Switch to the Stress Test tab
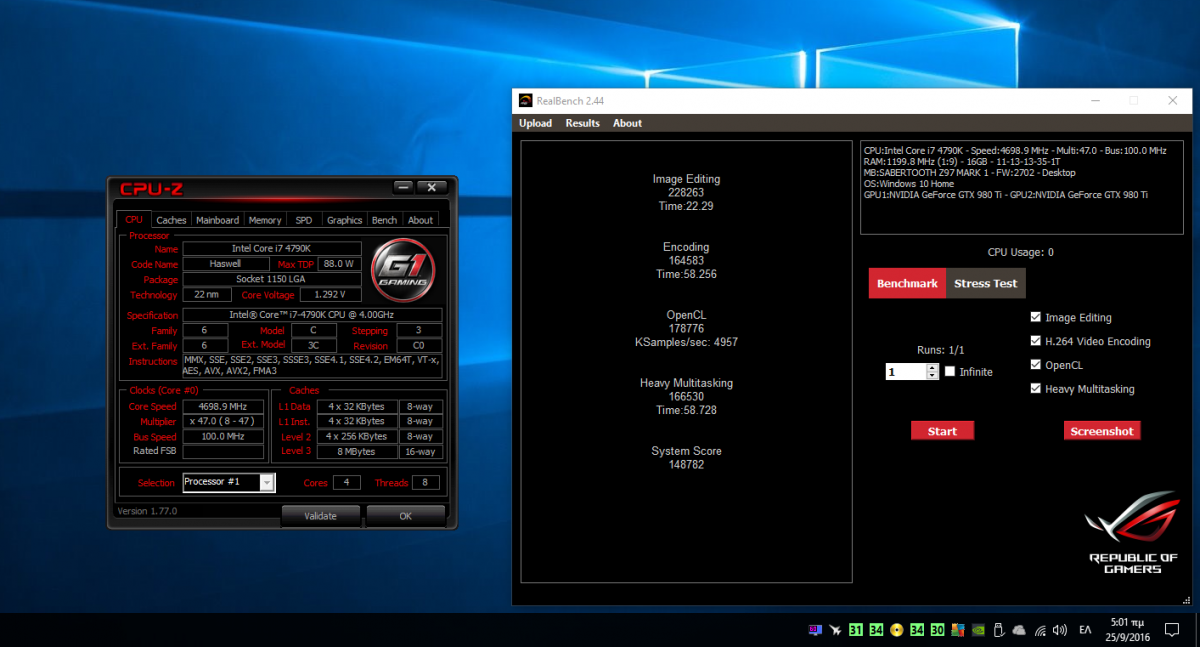 coord(985,283)
